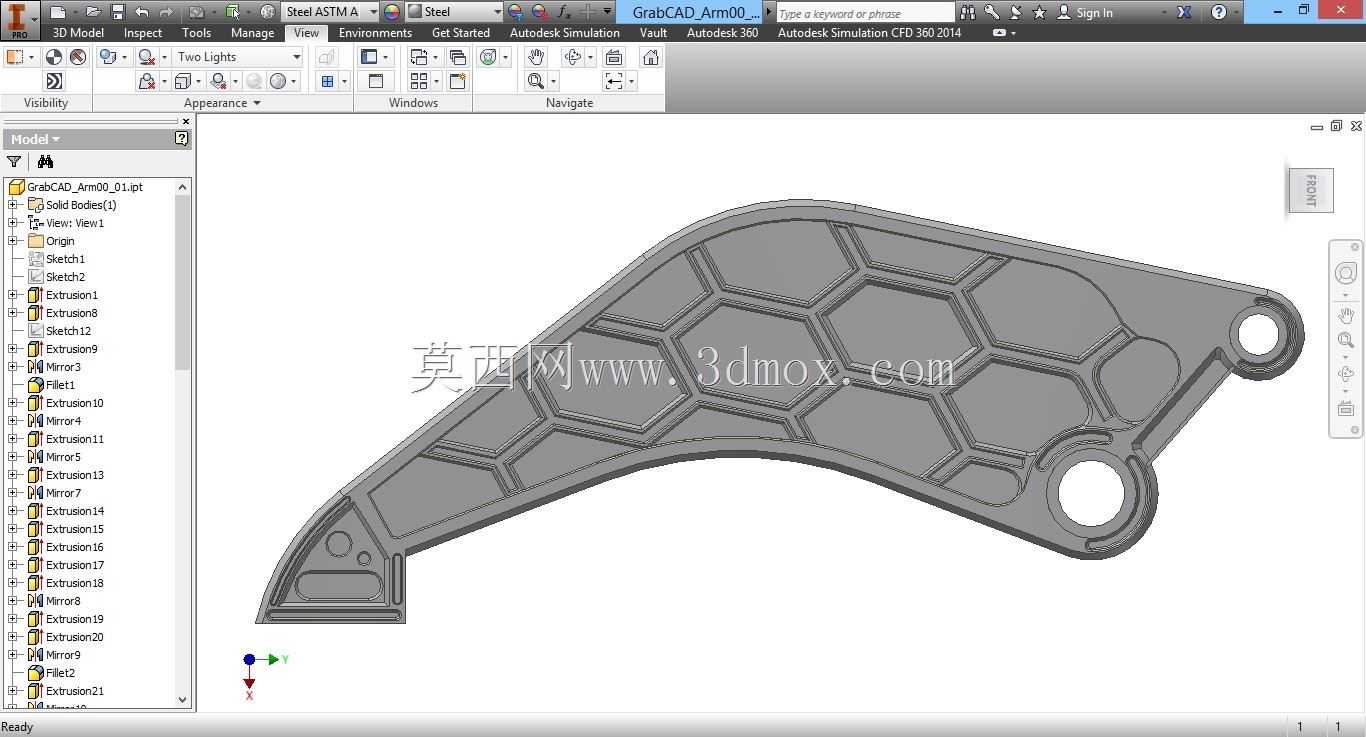Toggle Clean Screen mode
The height and width of the screenshot is (737, 1366).
coord(376,81)
